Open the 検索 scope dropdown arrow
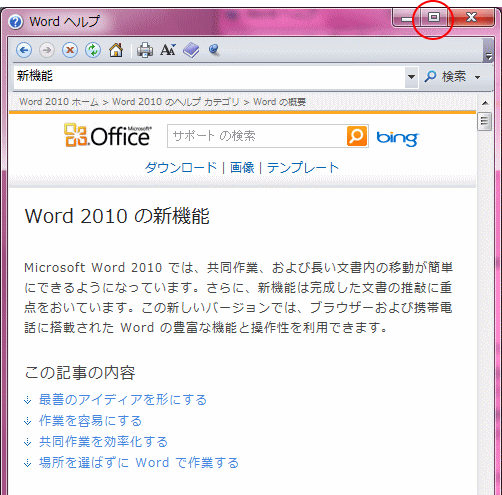 (x=477, y=77)
